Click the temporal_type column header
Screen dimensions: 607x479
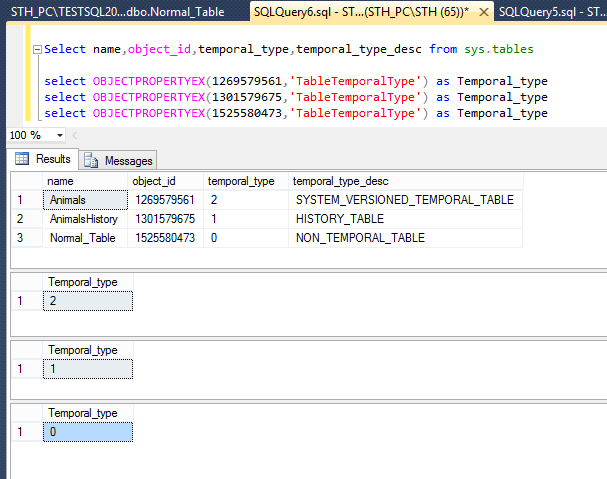click(x=246, y=181)
